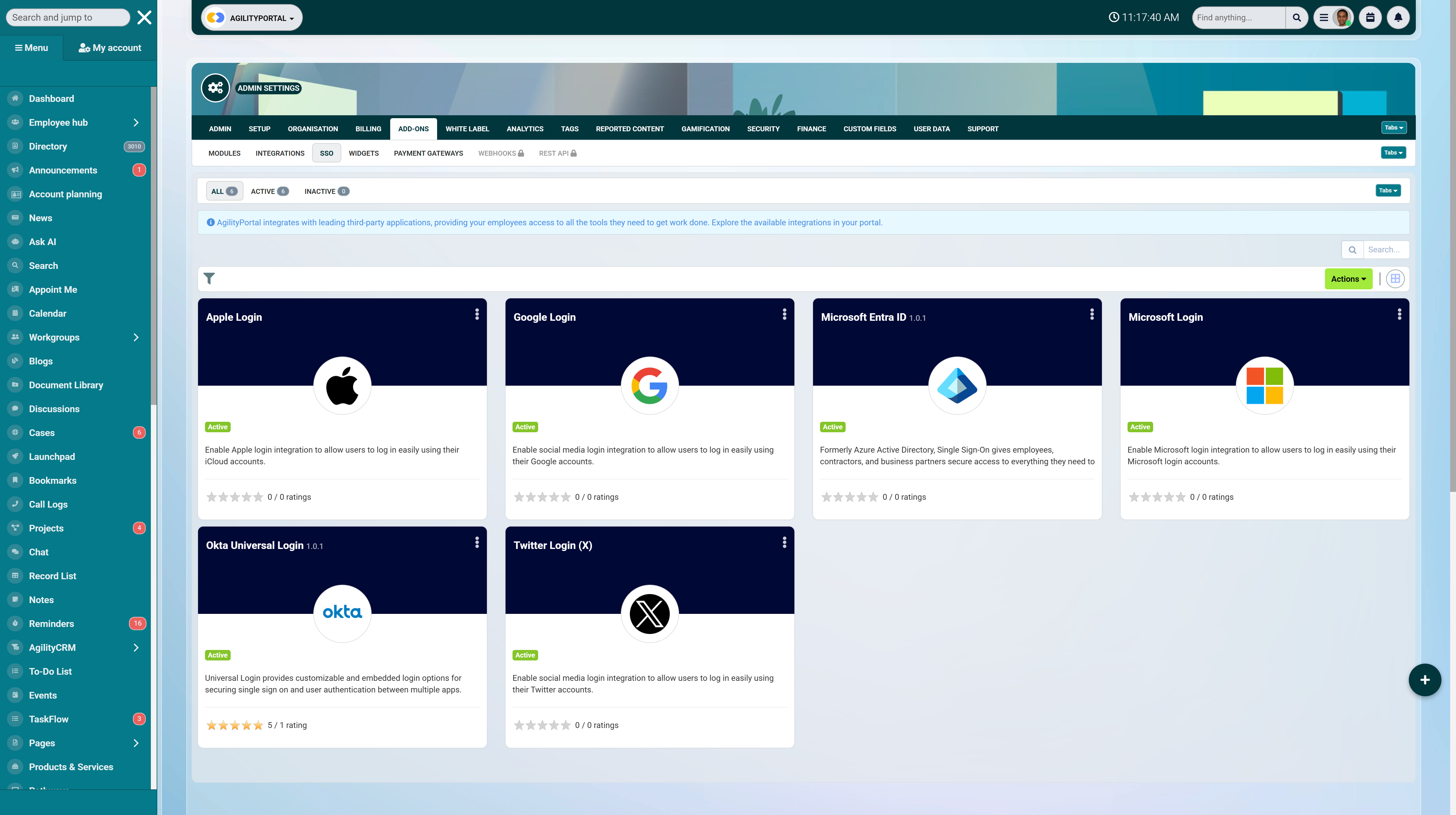Click the green floating plus button

click(1424, 679)
